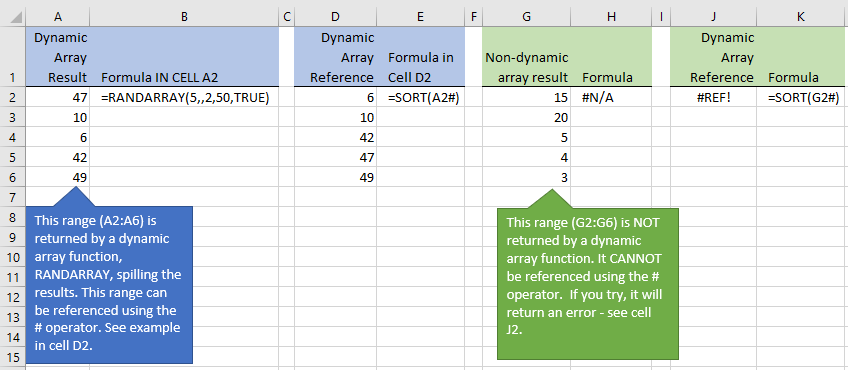The image size is (848, 370).
Task: Click 'Formula' header in column H
Action: [x=611, y=56]
